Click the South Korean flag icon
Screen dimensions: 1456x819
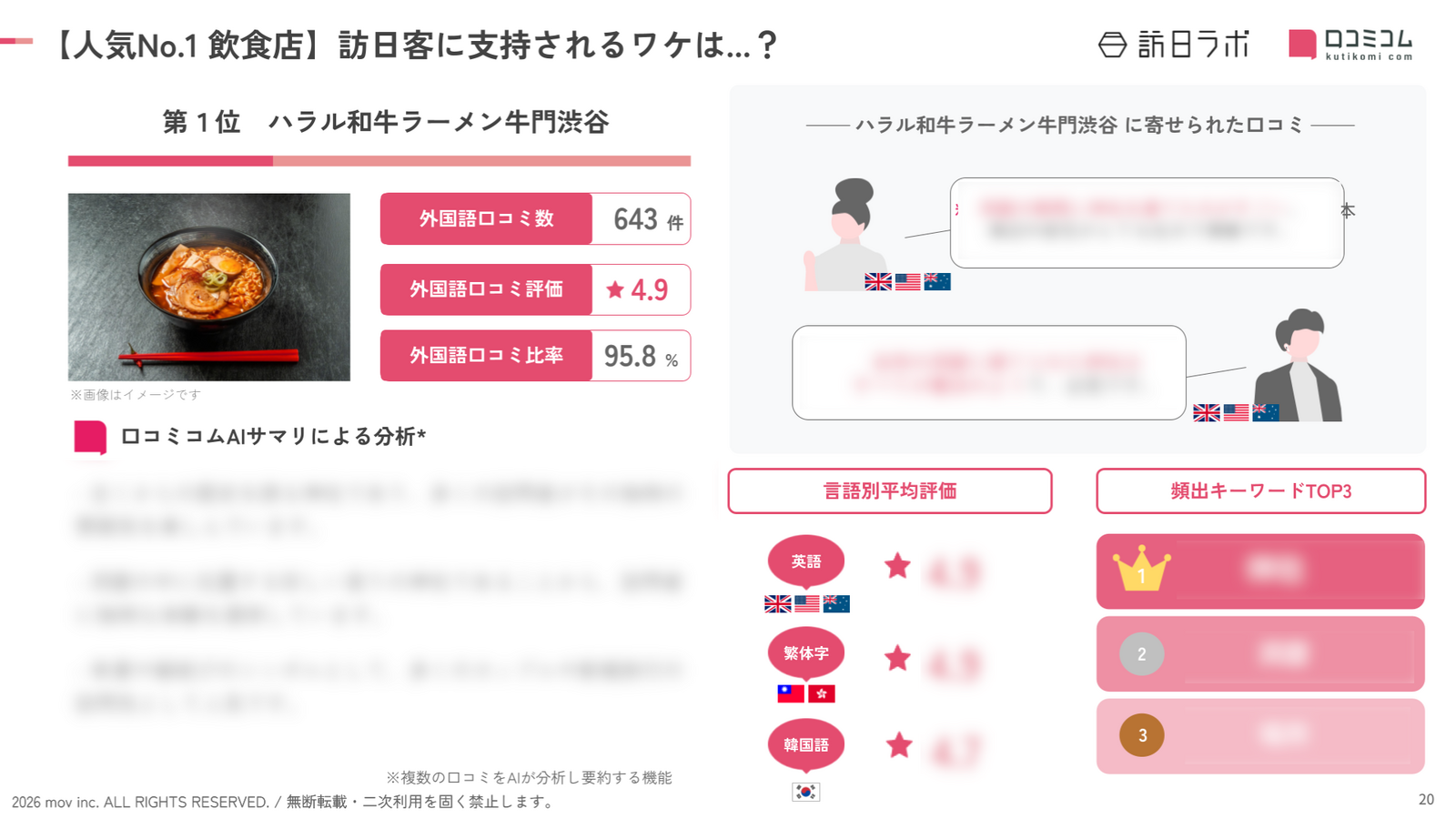pyautogui.click(x=805, y=792)
